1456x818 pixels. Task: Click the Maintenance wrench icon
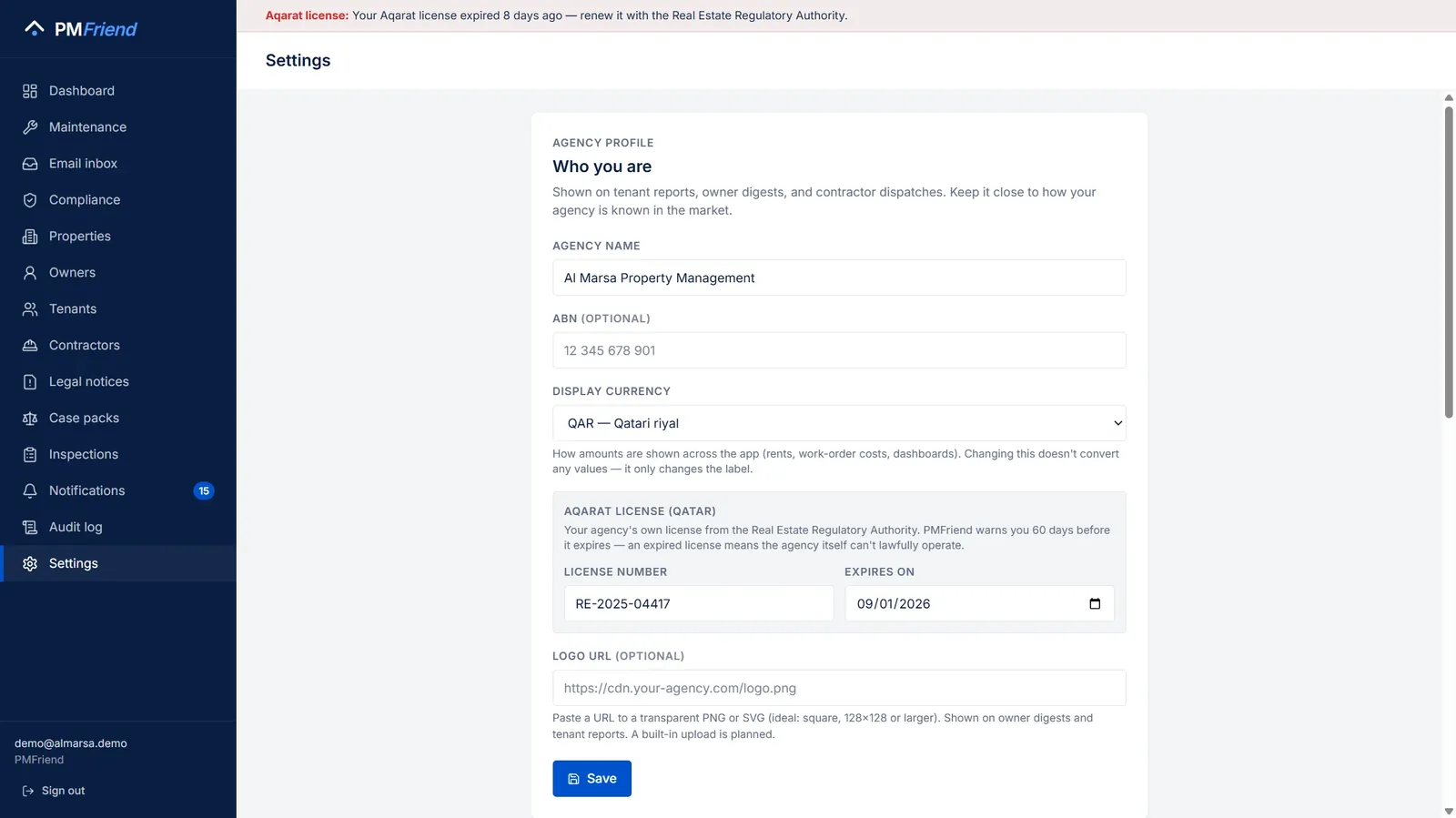click(30, 127)
